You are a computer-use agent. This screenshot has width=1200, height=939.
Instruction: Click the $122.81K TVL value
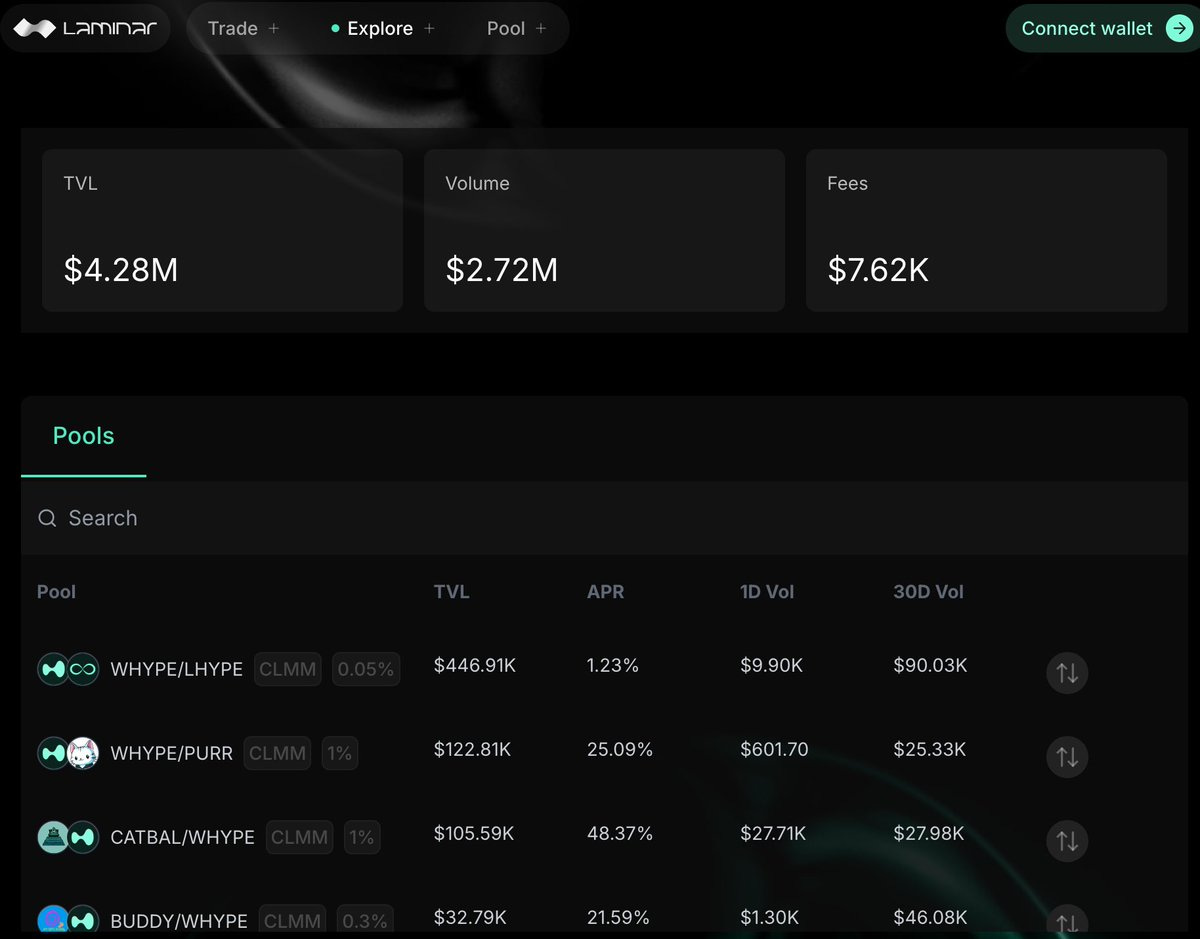[x=472, y=749]
